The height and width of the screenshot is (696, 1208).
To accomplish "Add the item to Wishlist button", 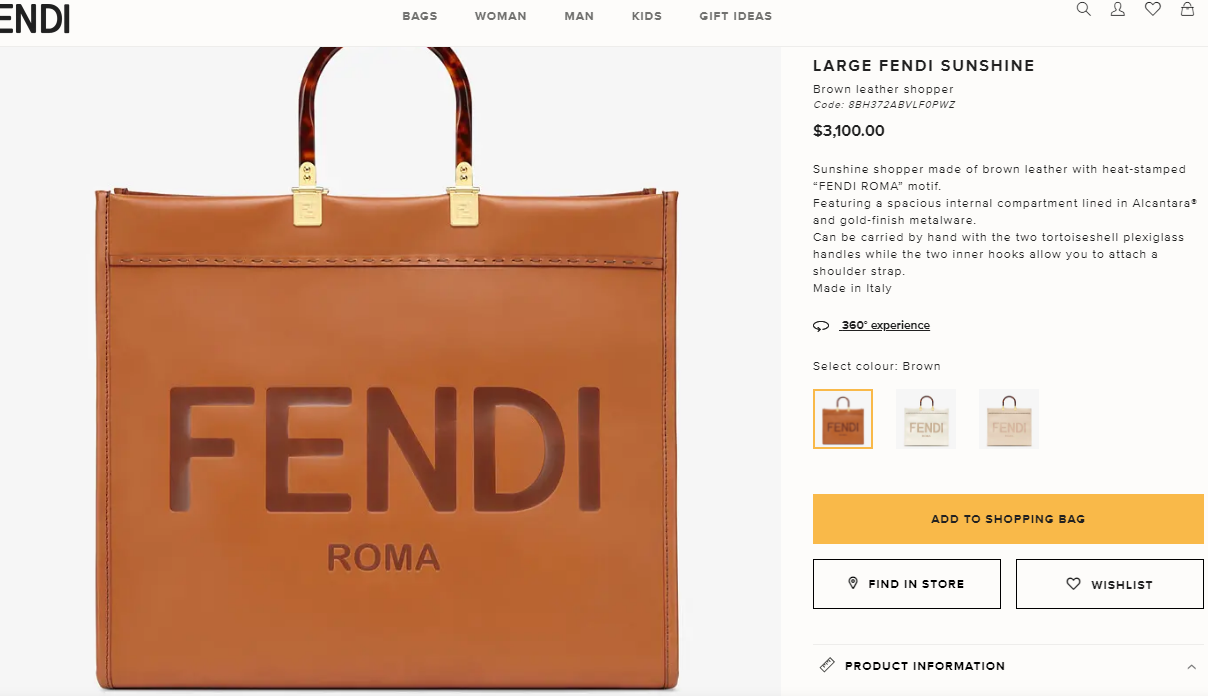I will (1110, 584).
